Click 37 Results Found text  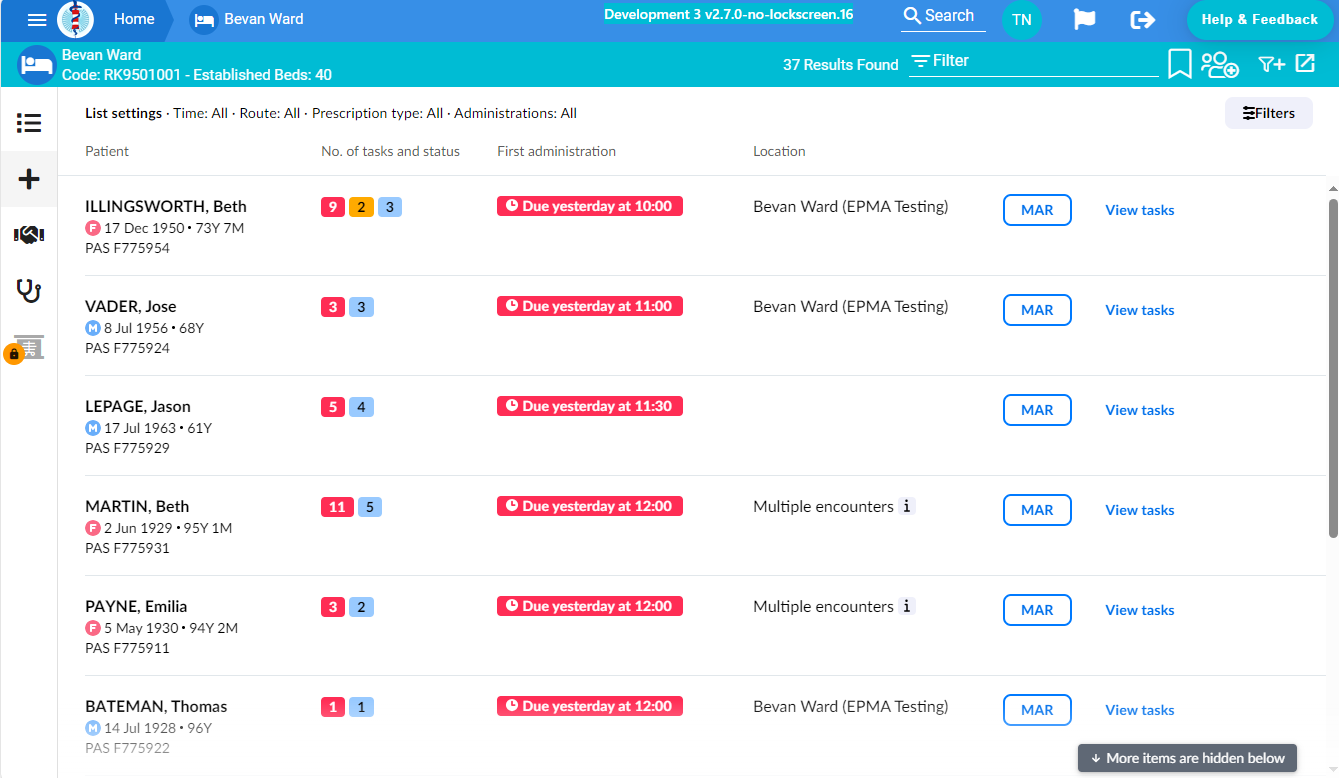(x=840, y=64)
